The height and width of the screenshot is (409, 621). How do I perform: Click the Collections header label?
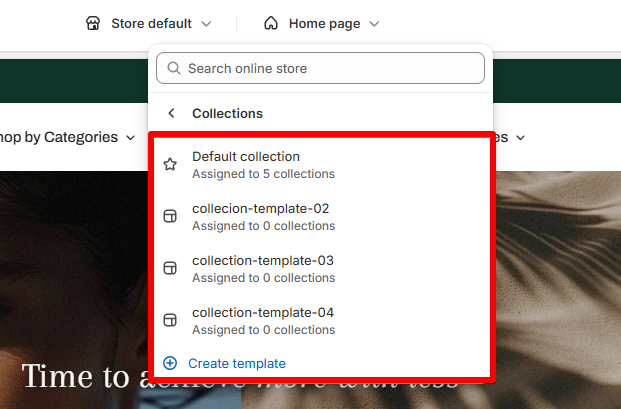click(x=227, y=114)
